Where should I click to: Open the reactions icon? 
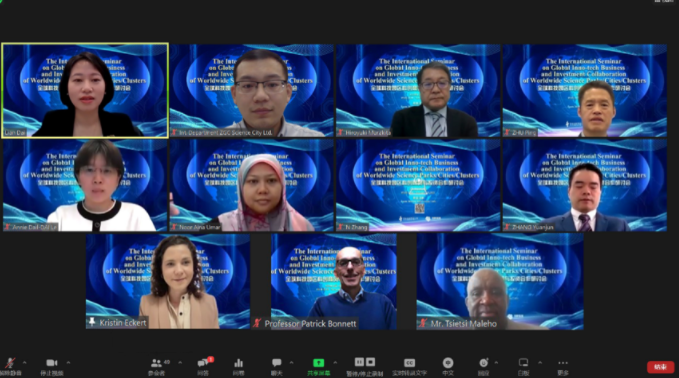pos(484,363)
